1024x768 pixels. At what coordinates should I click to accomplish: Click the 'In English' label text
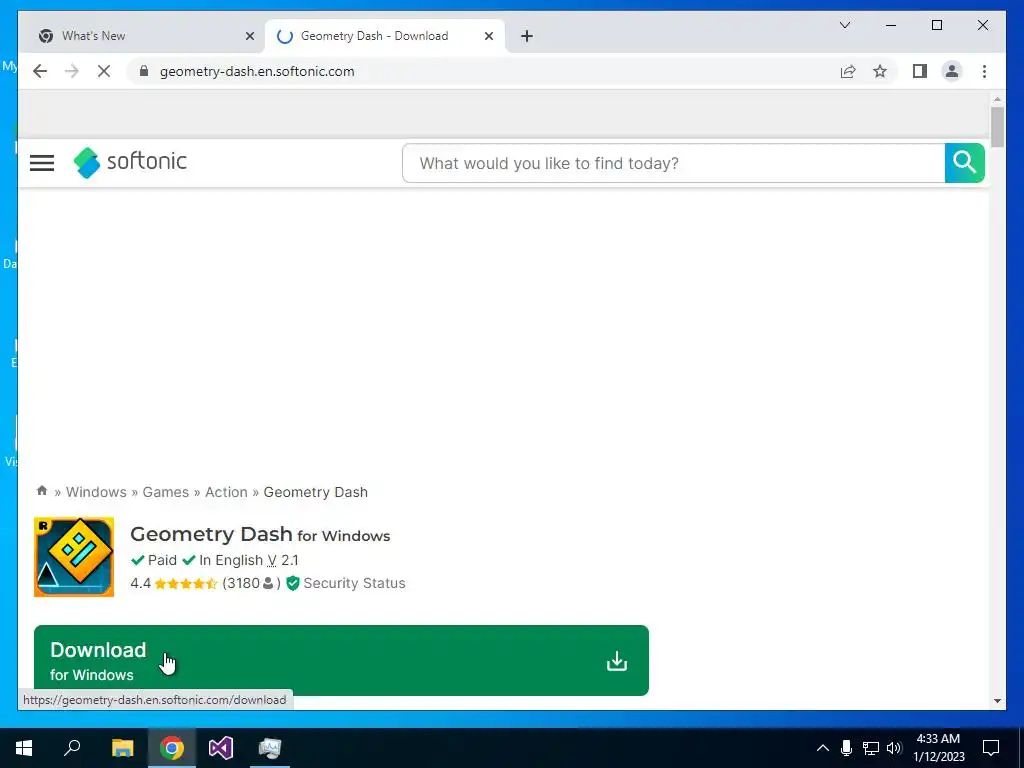231,560
